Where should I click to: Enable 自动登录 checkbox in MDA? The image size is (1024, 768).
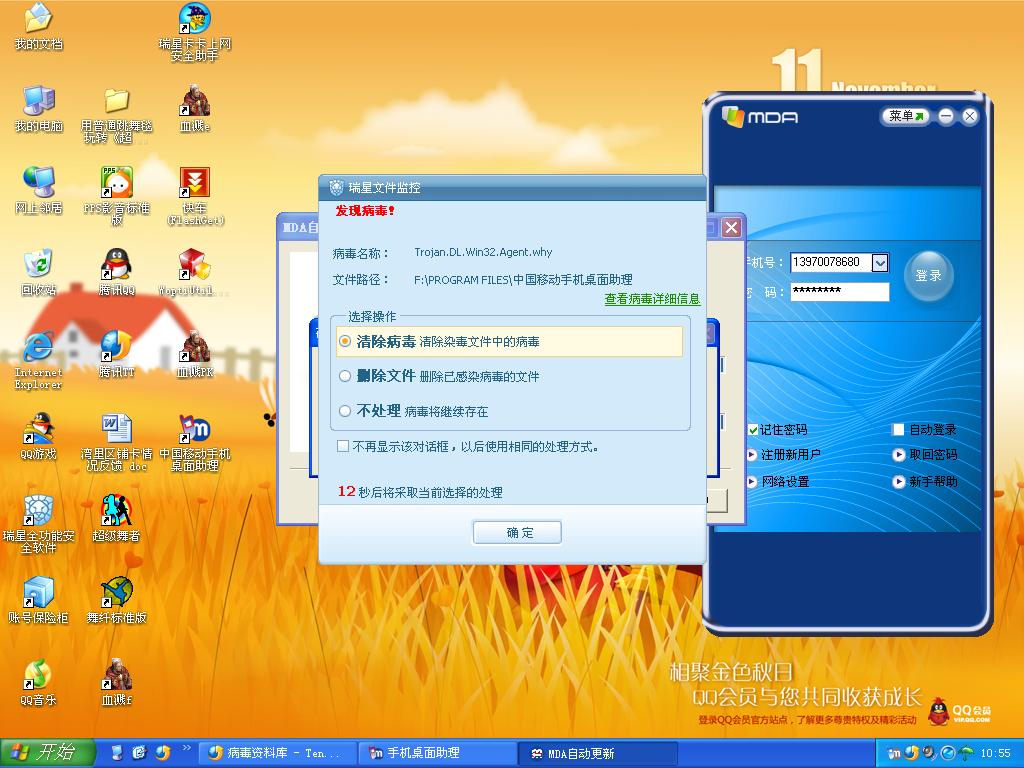point(899,430)
